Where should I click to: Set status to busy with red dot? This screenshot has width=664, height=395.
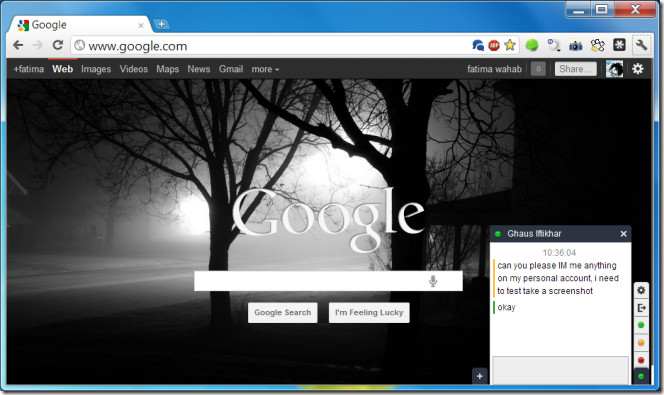click(x=641, y=360)
